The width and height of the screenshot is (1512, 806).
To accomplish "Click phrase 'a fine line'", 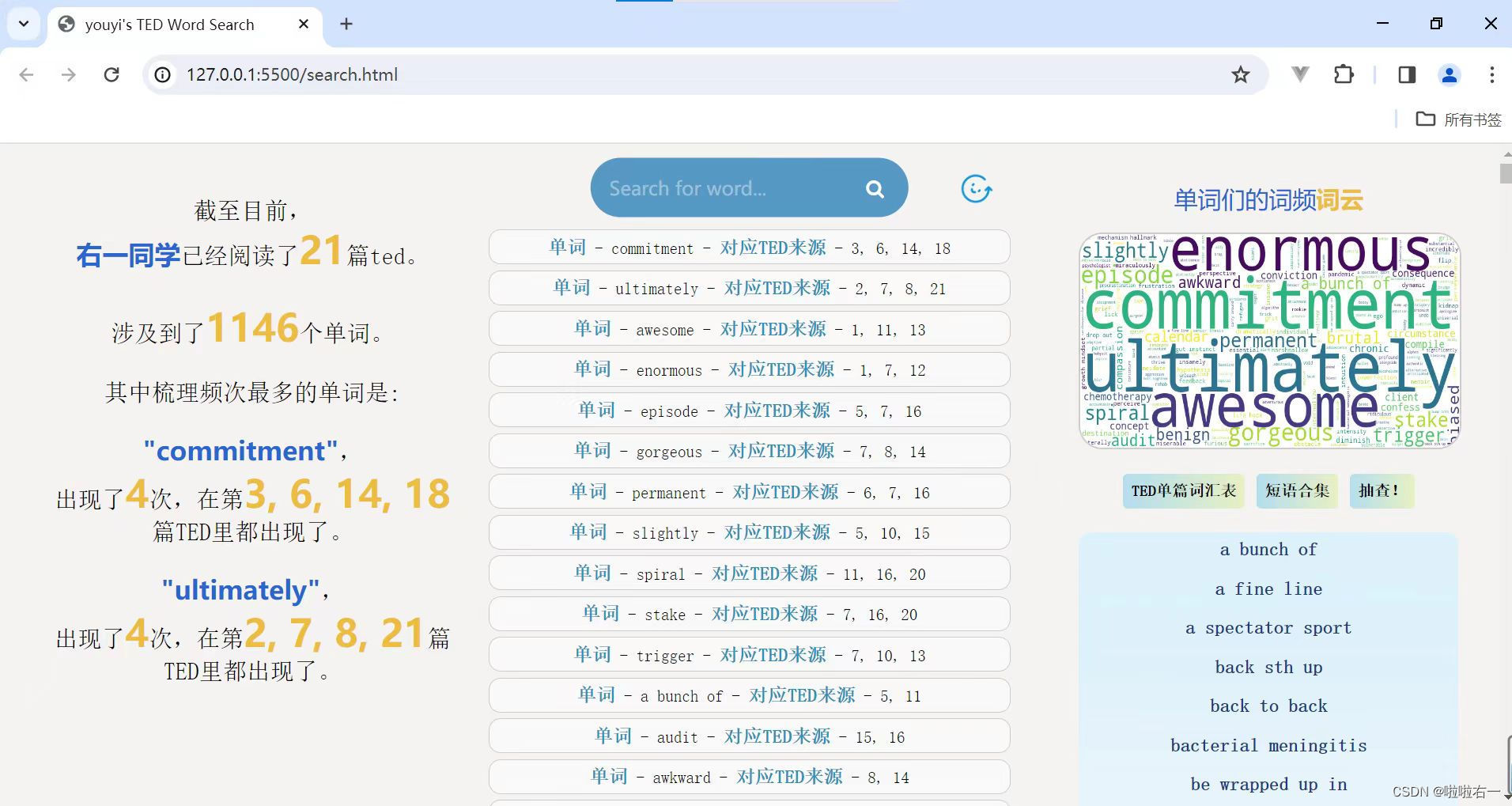I will pyautogui.click(x=1268, y=589).
